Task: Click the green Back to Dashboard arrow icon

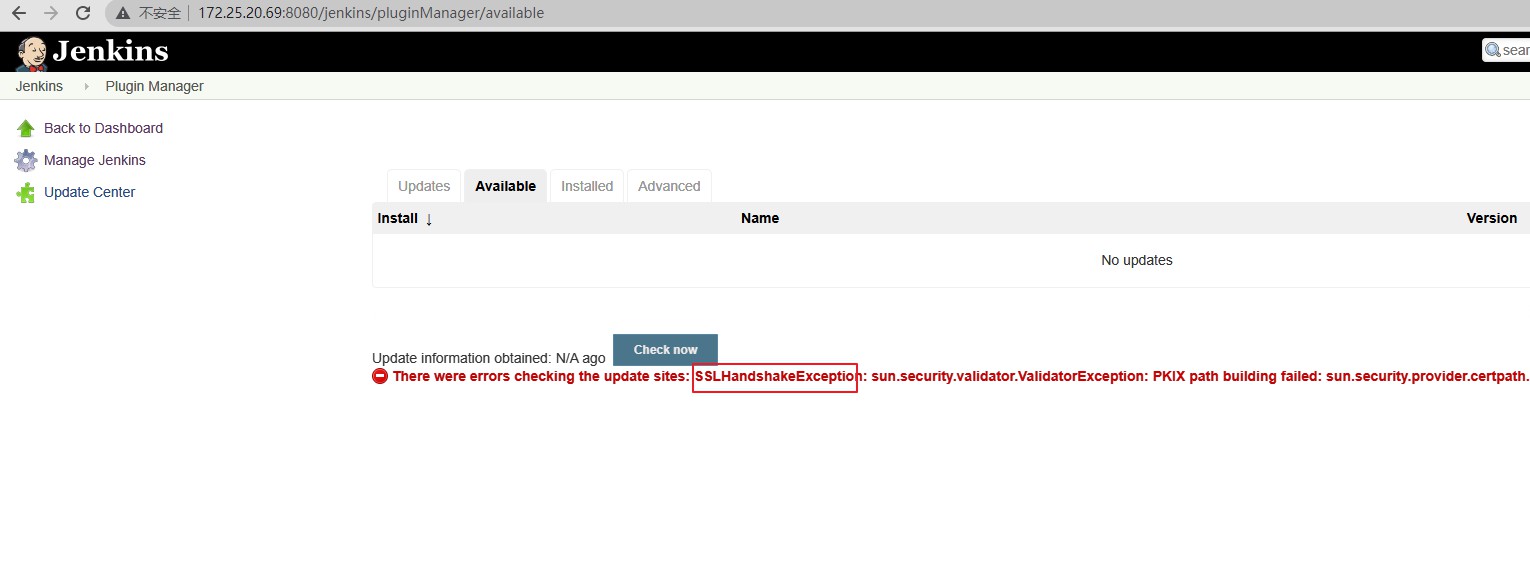Action: point(26,128)
